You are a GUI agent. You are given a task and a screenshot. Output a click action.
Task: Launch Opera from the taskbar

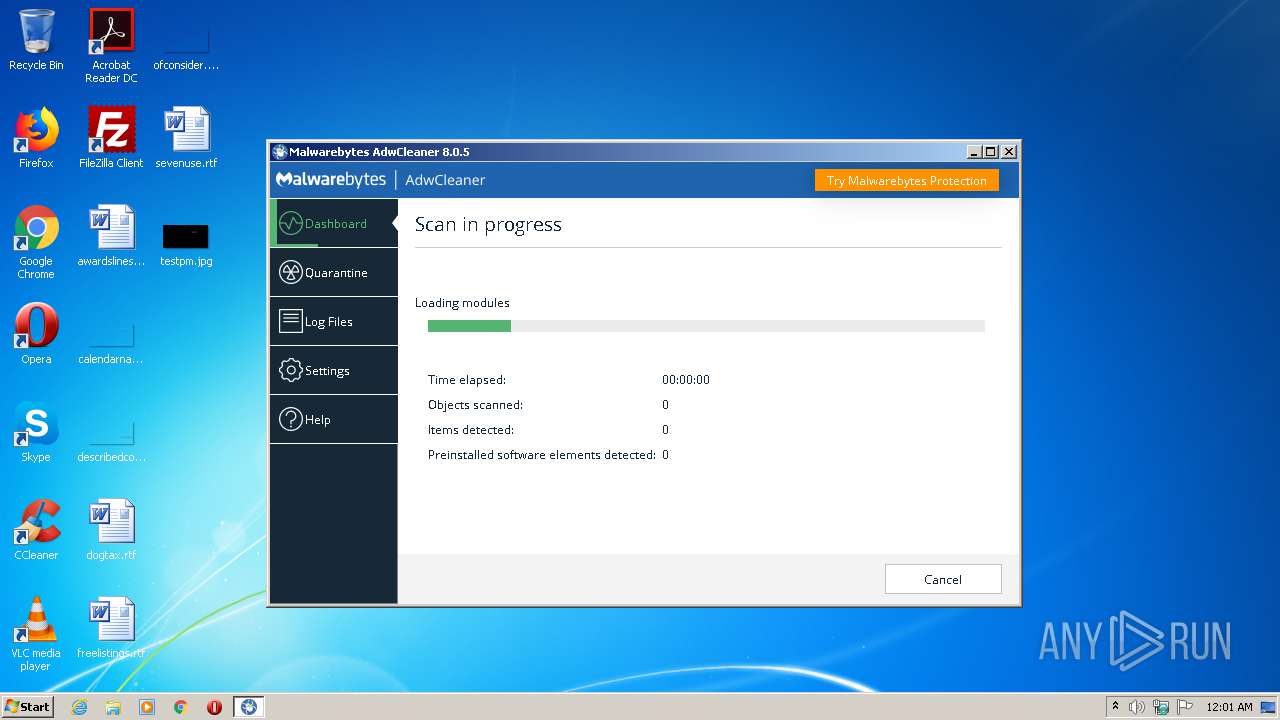(x=214, y=707)
